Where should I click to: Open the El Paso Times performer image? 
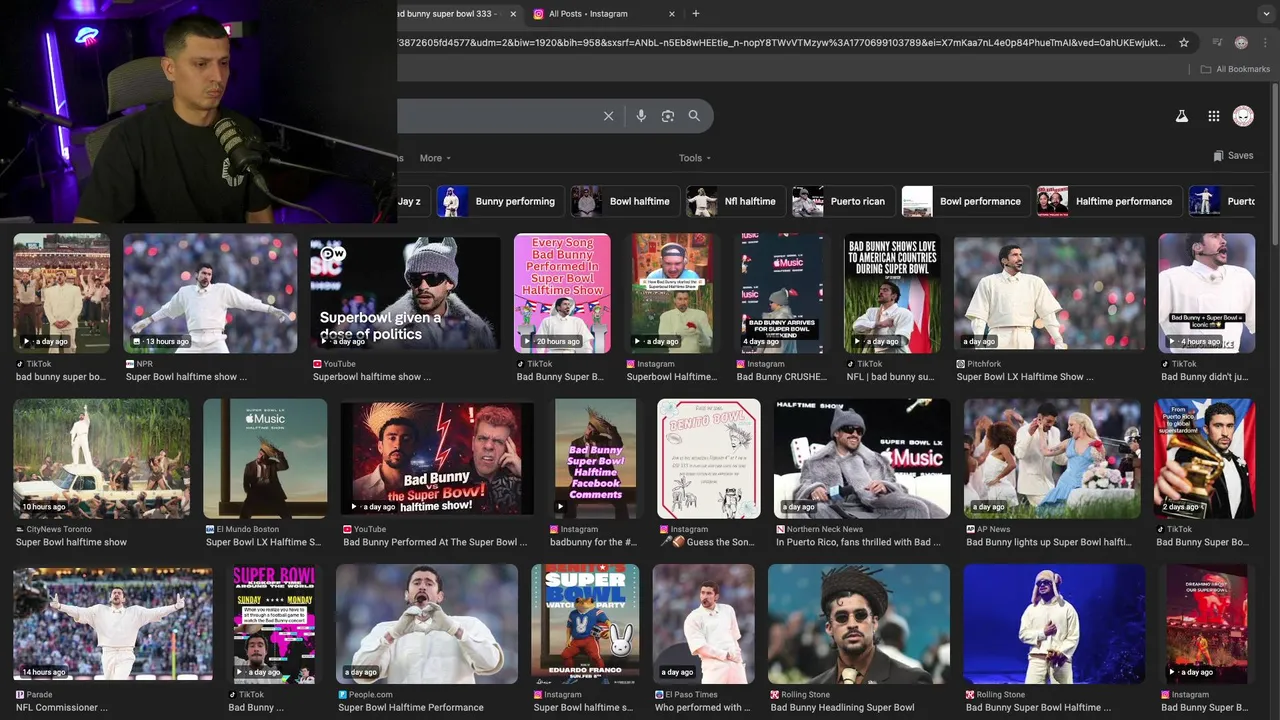click(x=704, y=623)
